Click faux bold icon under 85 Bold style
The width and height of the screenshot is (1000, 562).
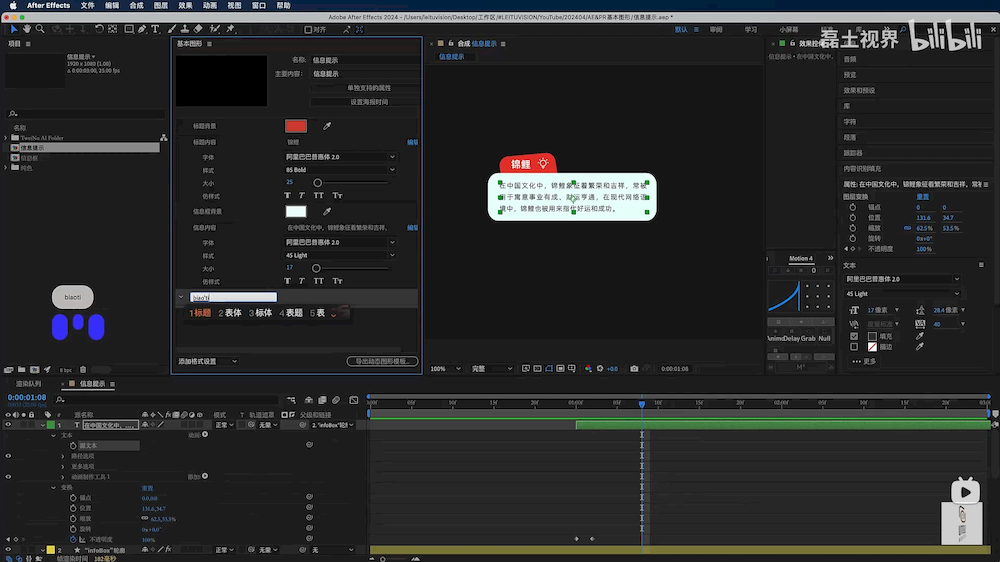click(287, 195)
